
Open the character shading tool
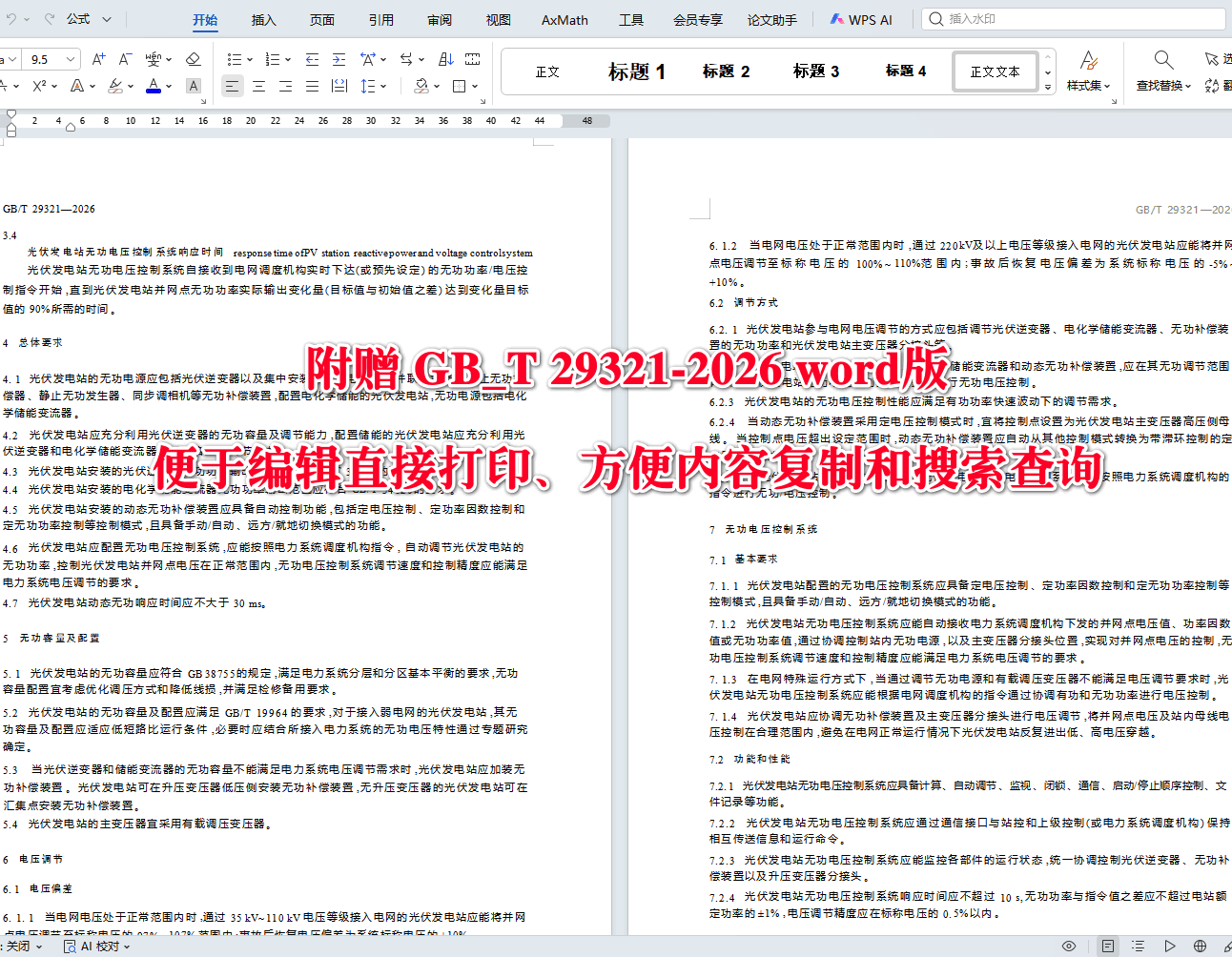click(x=194, y=86)
